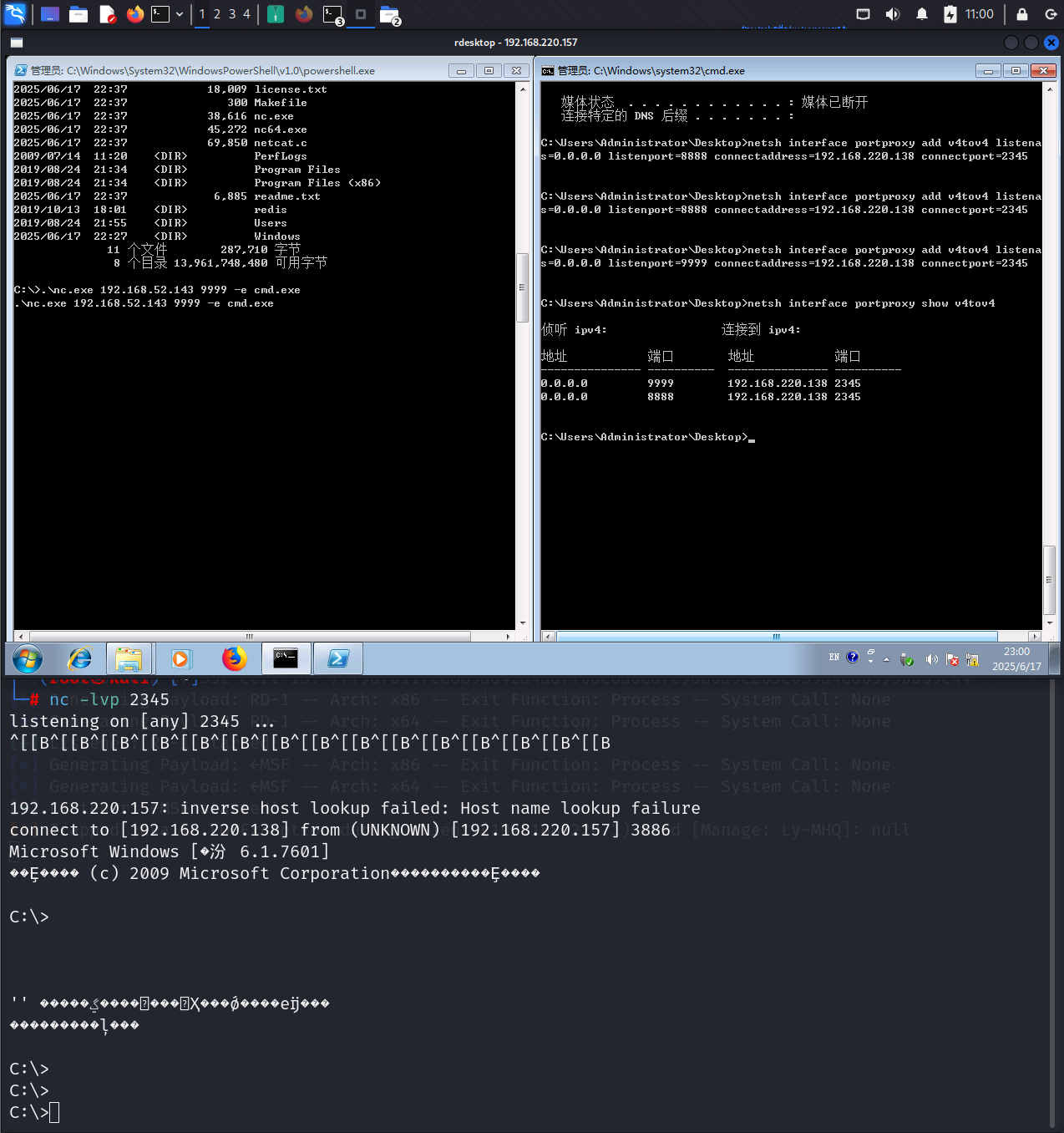The width and height of the screenshot is (1064, 1133).
Task: Open the Windows Start menu orb
Action: [28, 659]
